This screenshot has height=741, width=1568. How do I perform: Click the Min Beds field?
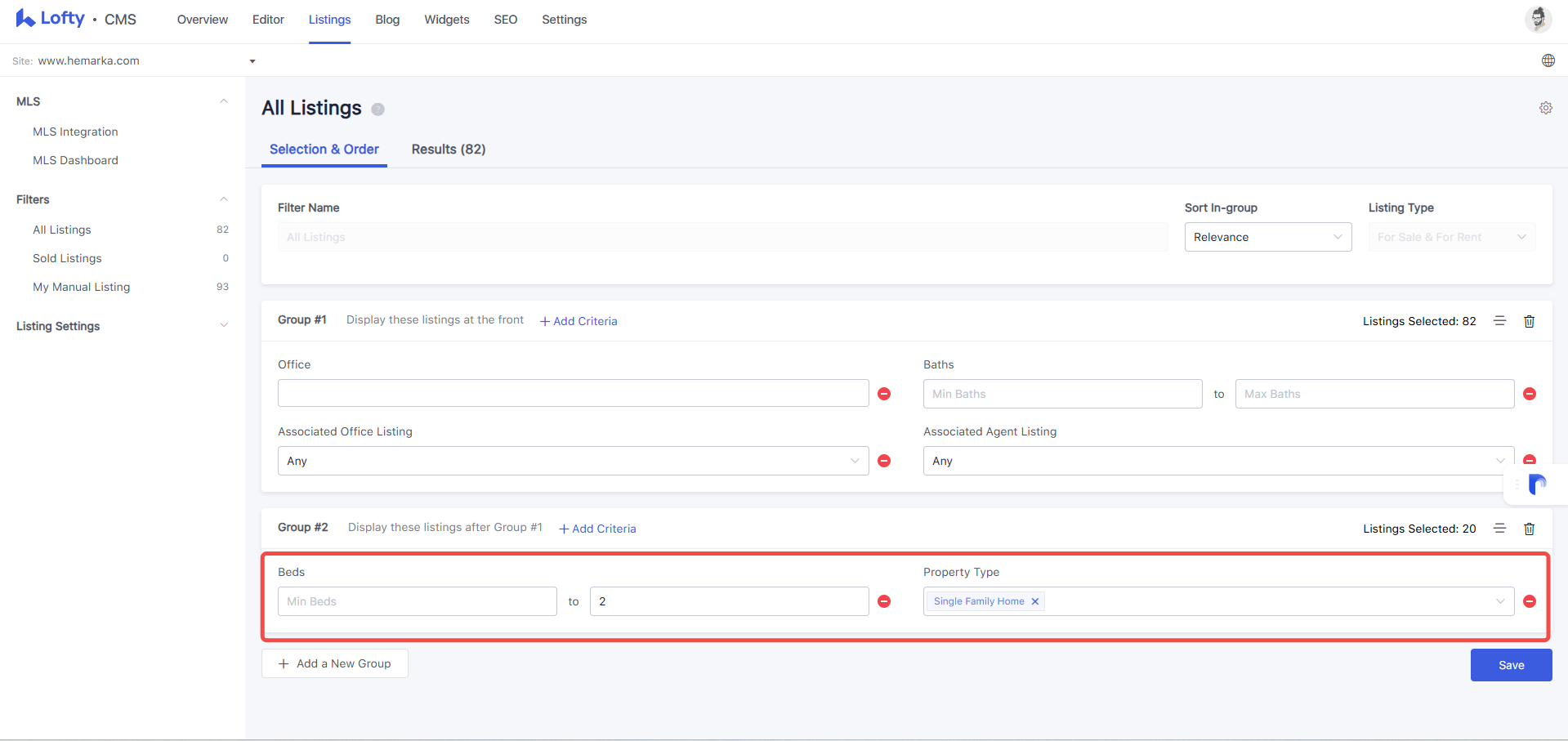[x=417, y=601]
